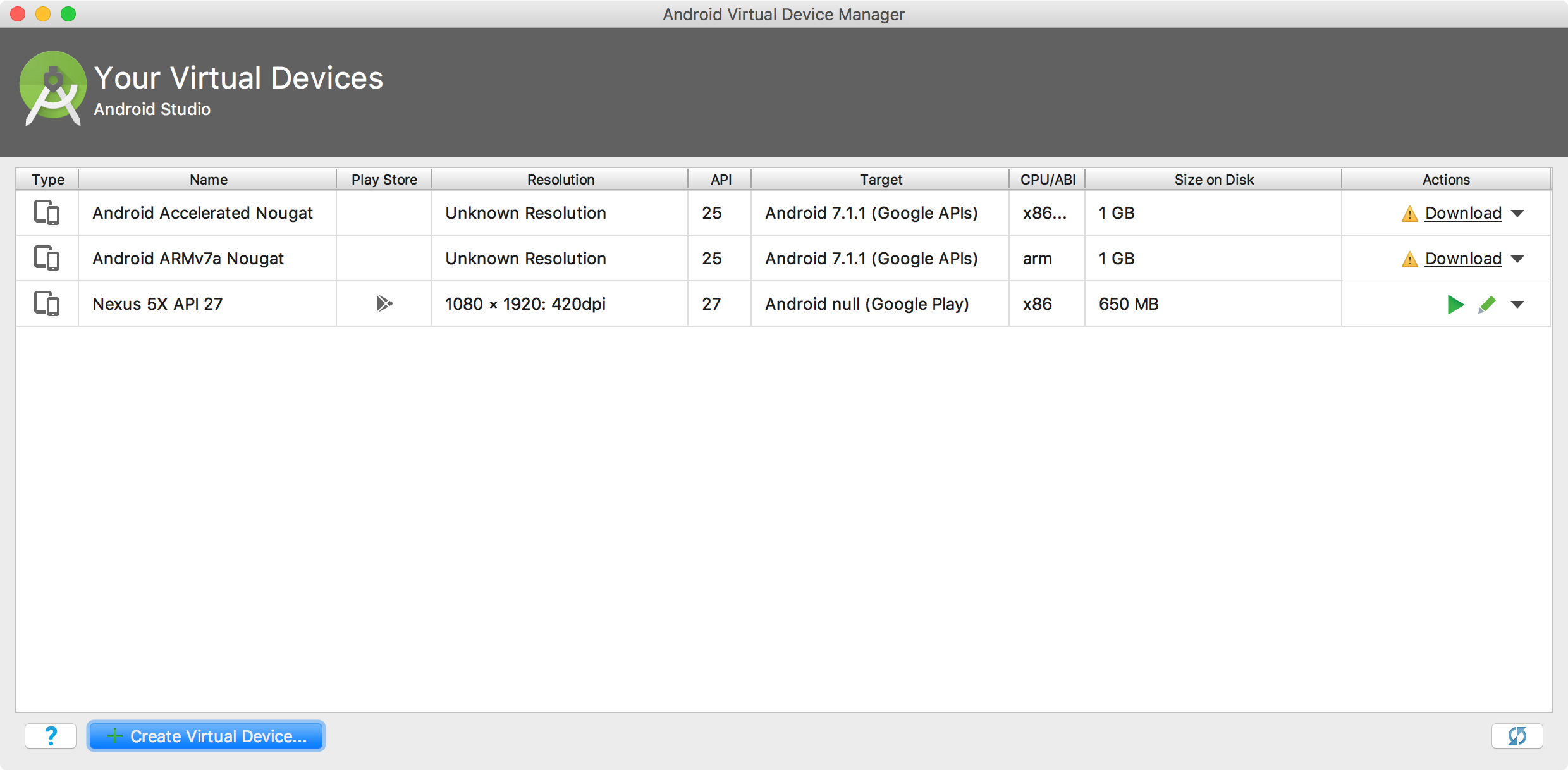Download system image for Android ARMv7a Nougat
1568x770 pixels.
[1463, 259]
